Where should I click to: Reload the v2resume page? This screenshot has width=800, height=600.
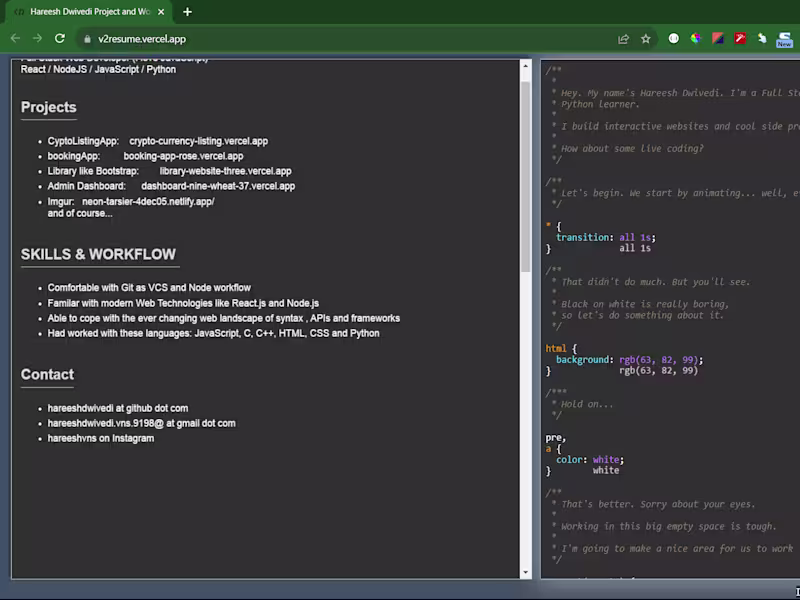tap(60, 39)
